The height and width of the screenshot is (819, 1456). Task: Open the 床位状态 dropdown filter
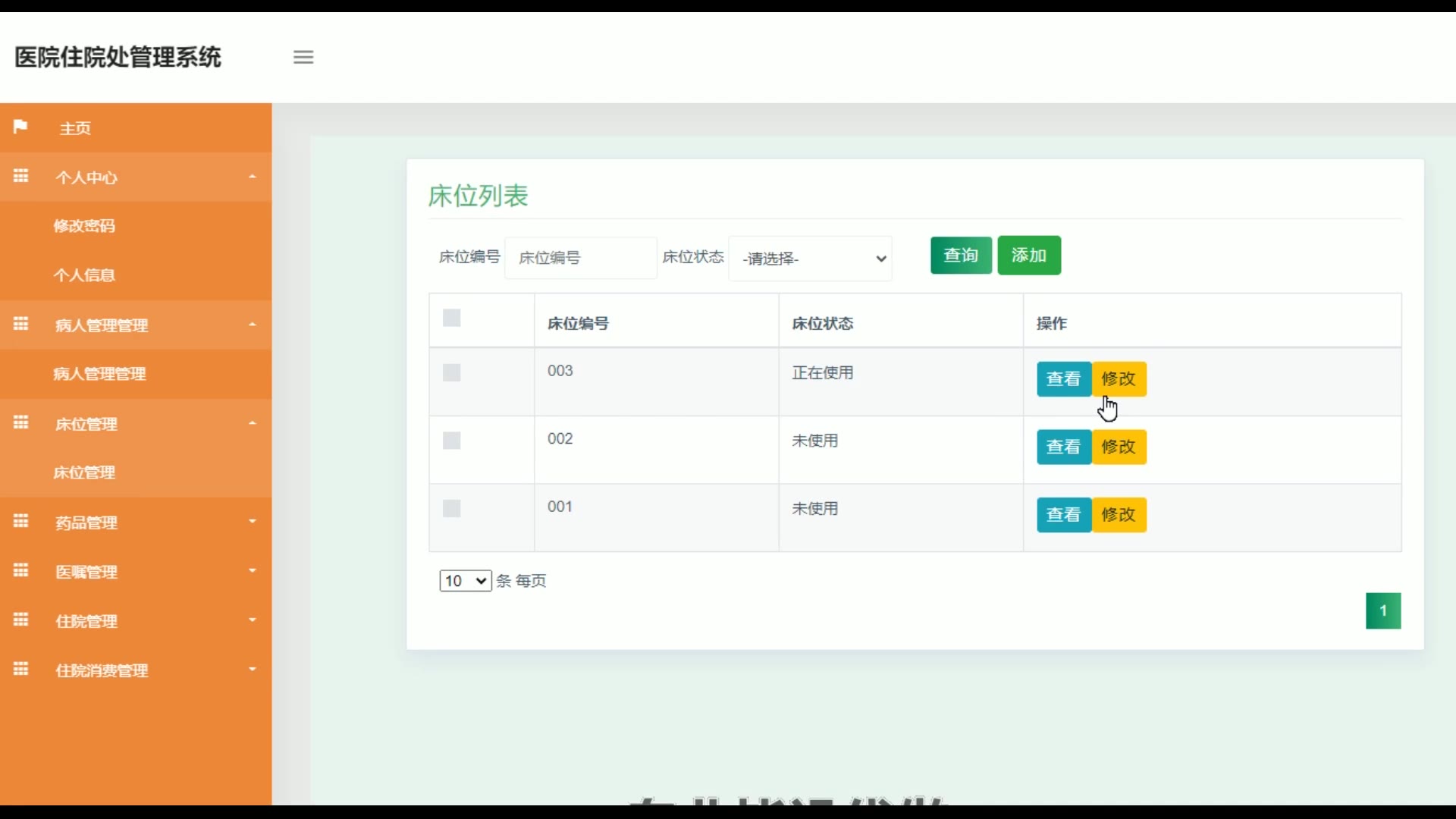click(x=810, y=259)
